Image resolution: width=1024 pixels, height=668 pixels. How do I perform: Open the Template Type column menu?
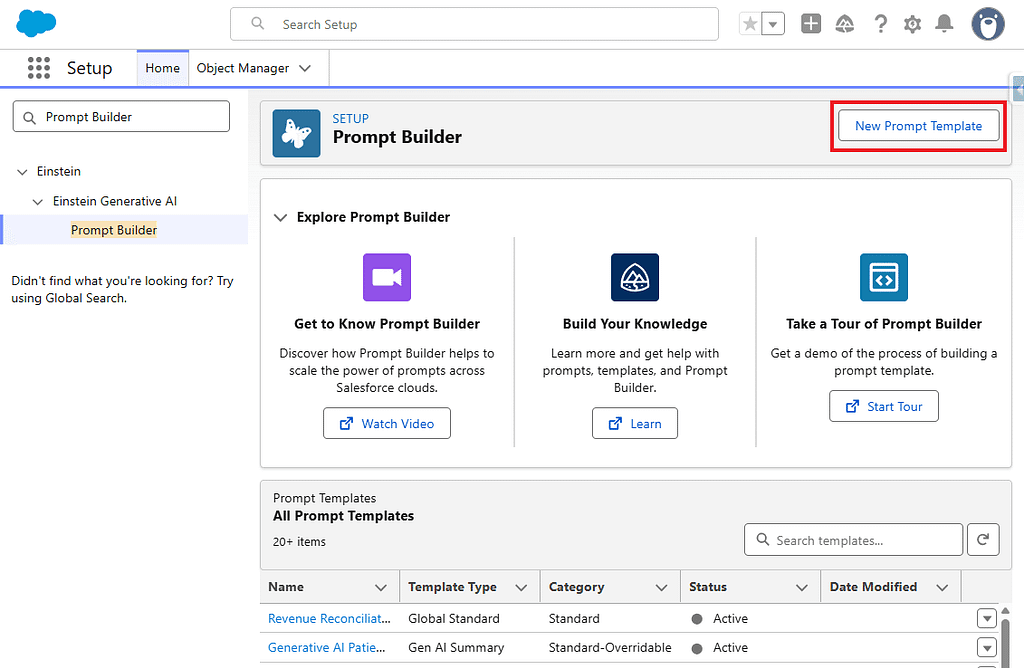click(x=521, y=588)
